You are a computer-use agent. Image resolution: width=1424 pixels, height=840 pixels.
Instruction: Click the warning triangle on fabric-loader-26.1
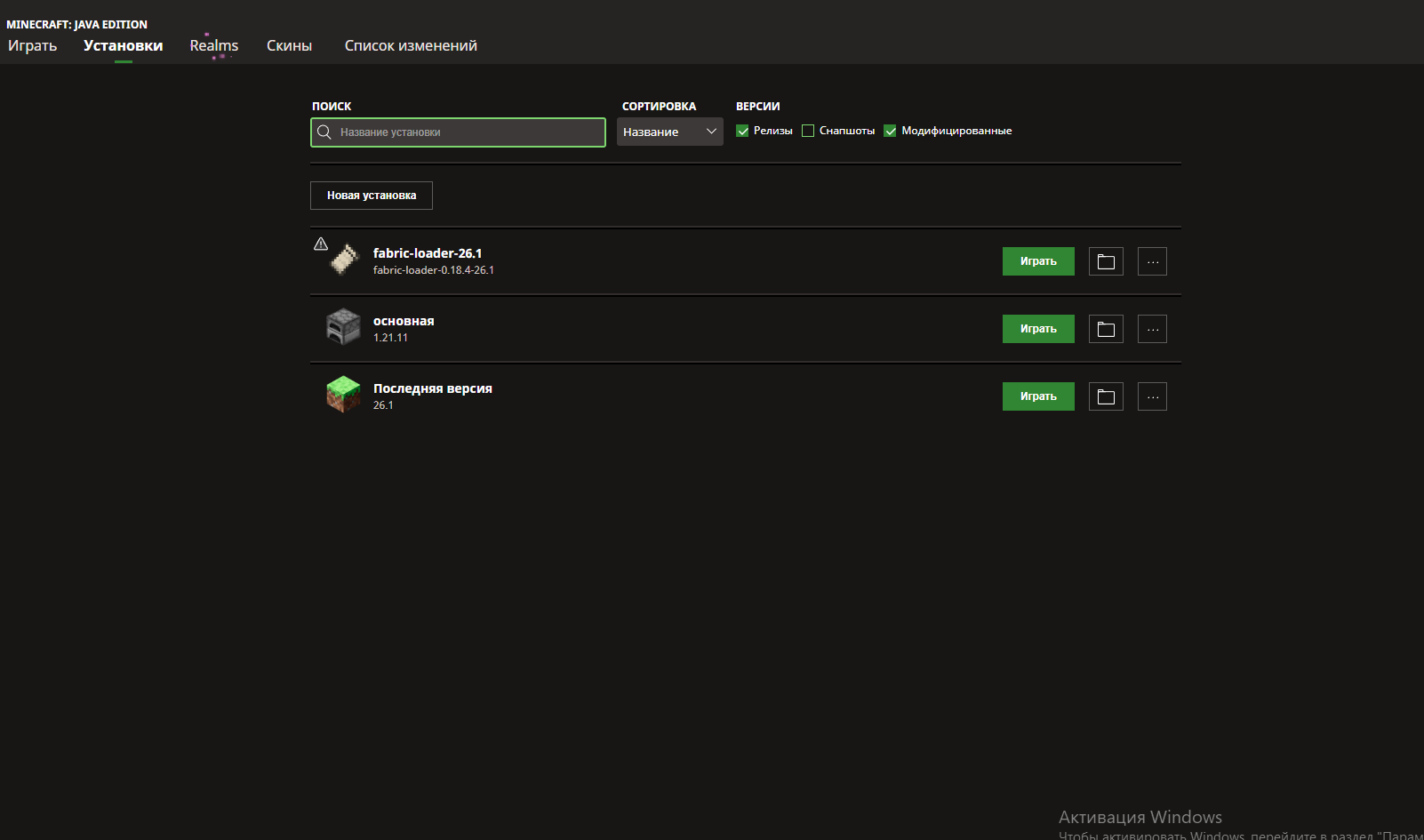(321, 244)
